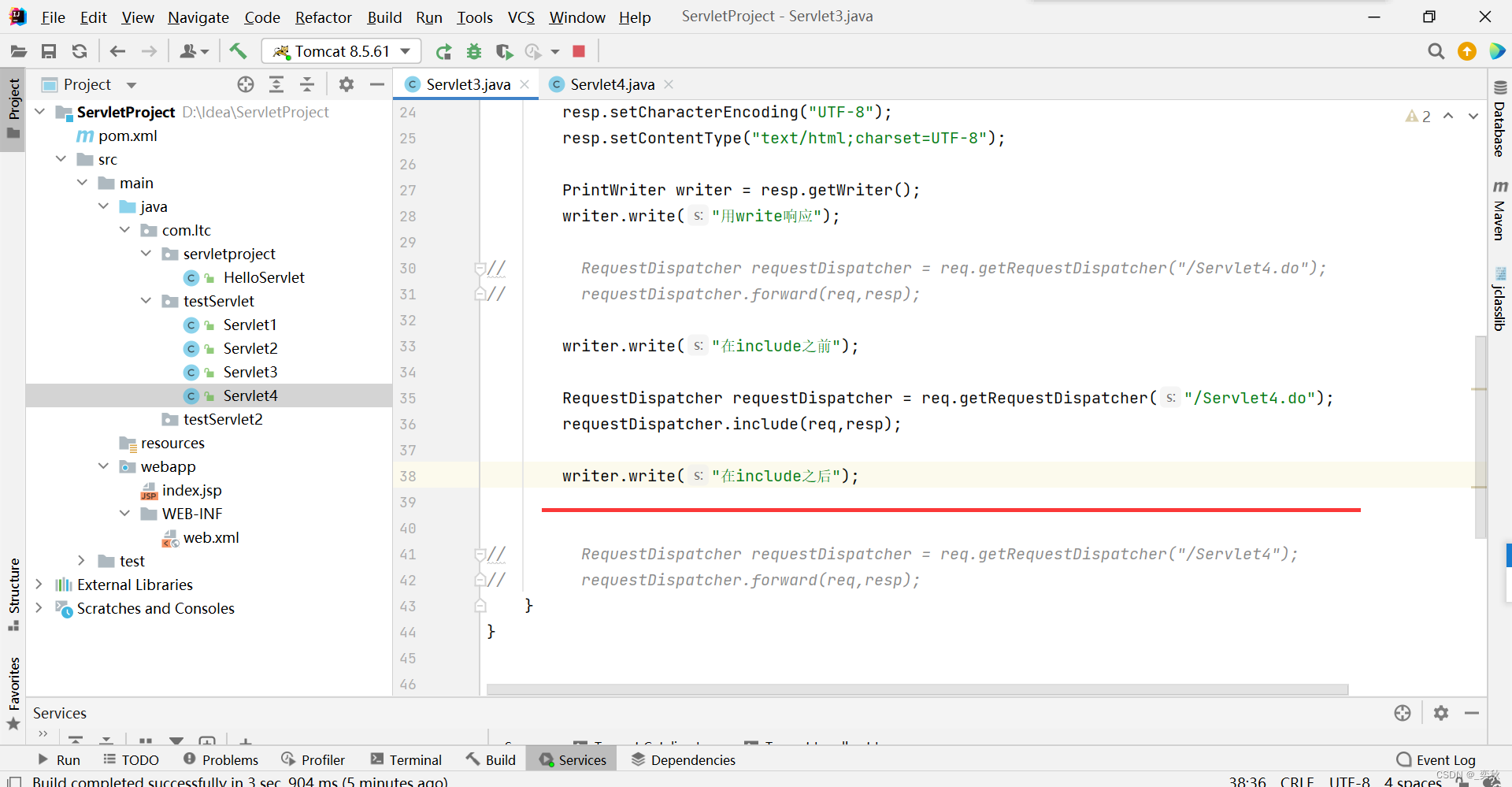This screenshot has width=1512, height=787.
Task: Navigate back with the left arrow
Action: tap(118, 51)
